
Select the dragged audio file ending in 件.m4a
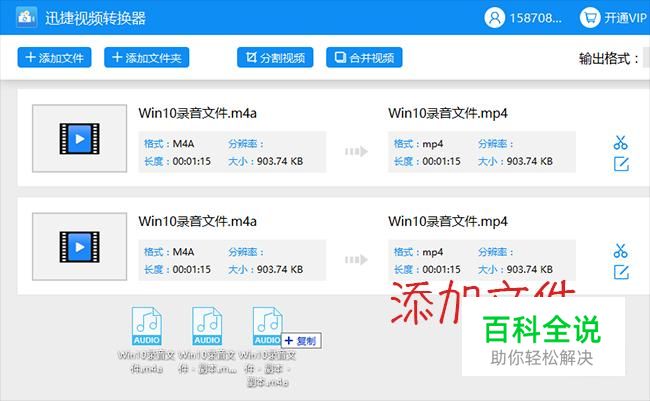pyautogui.click(x=146, y=340)
